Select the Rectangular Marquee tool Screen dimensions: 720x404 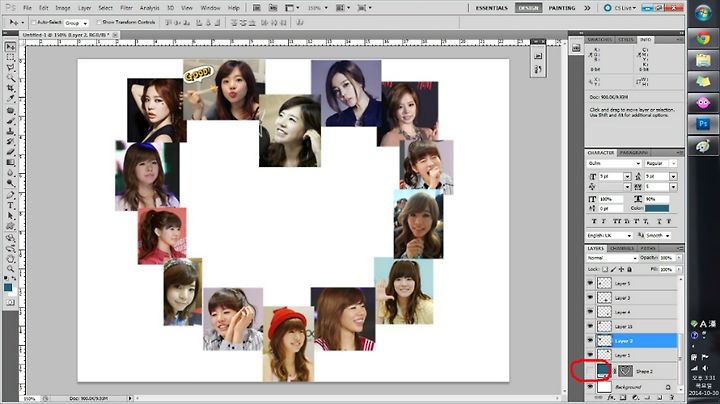click(10, 57)
